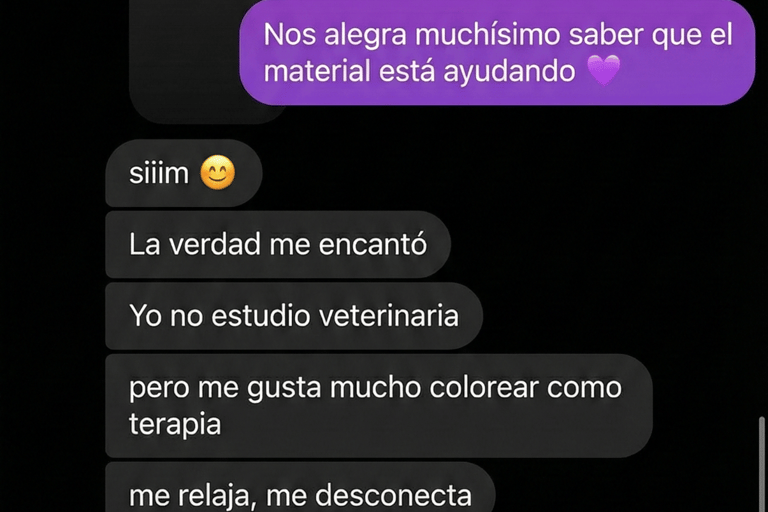
Task: Tap the smiling face emoji
Action: pyautogui.click(x=217, y=172)
